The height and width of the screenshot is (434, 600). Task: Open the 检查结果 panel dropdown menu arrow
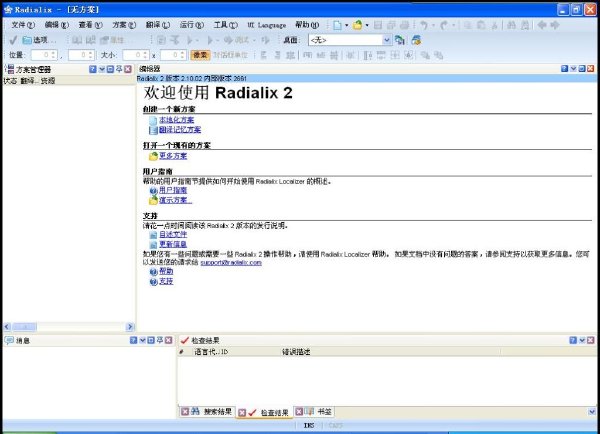point(582,340)
